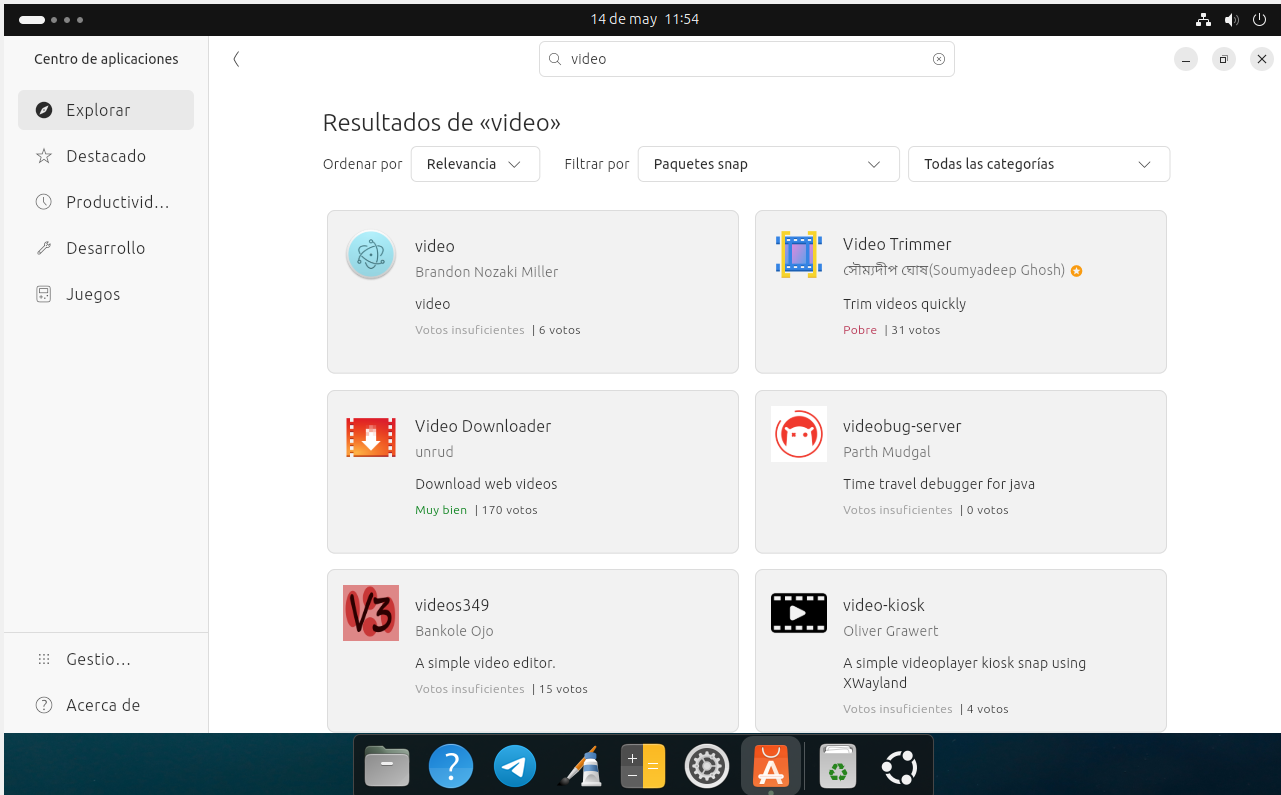Click the Video Downloader app icon

pos(371,438)
